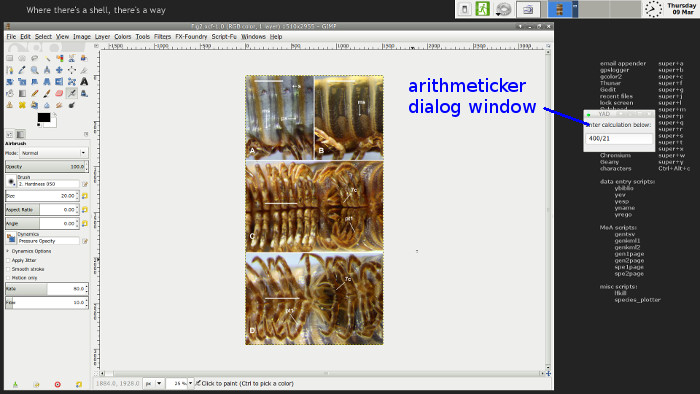Select the Blend gradient tool
Viewport: 700px width, 394px height.
22,93
